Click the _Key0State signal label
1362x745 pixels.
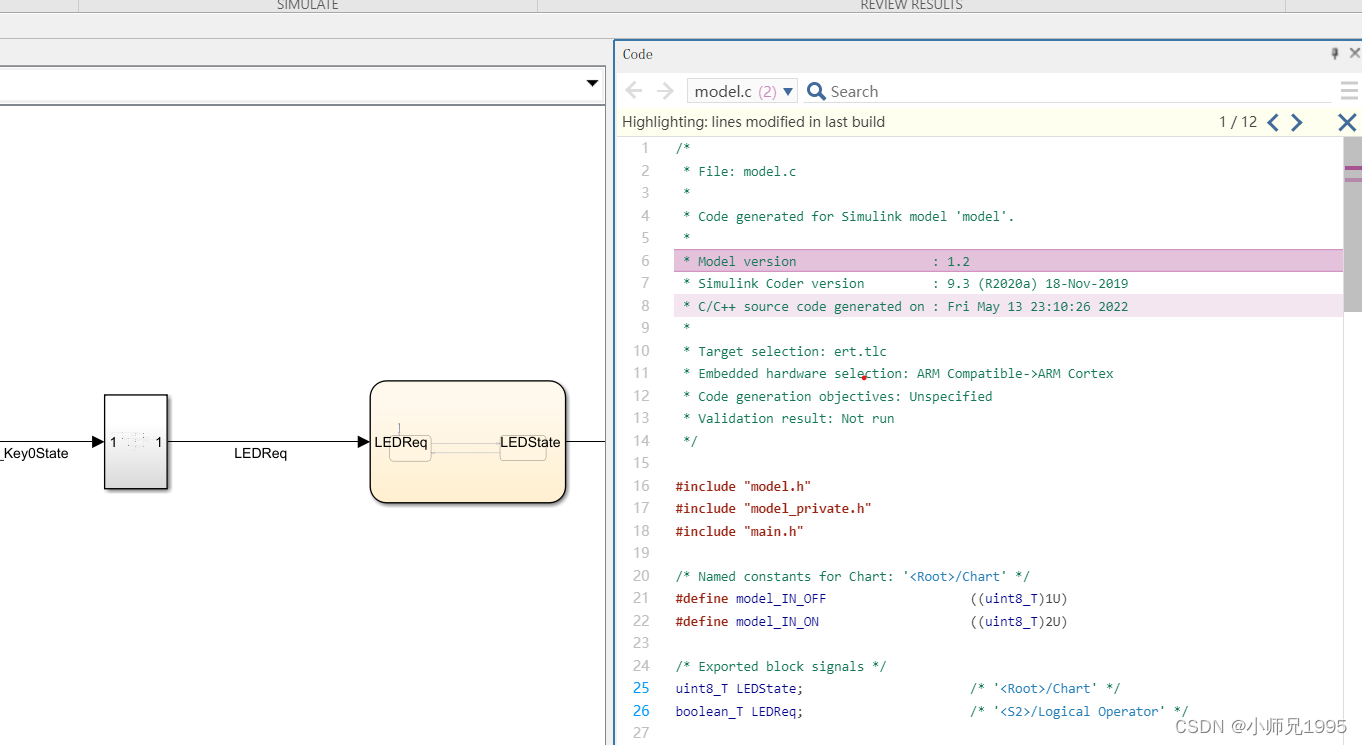[x=34, y=453]
